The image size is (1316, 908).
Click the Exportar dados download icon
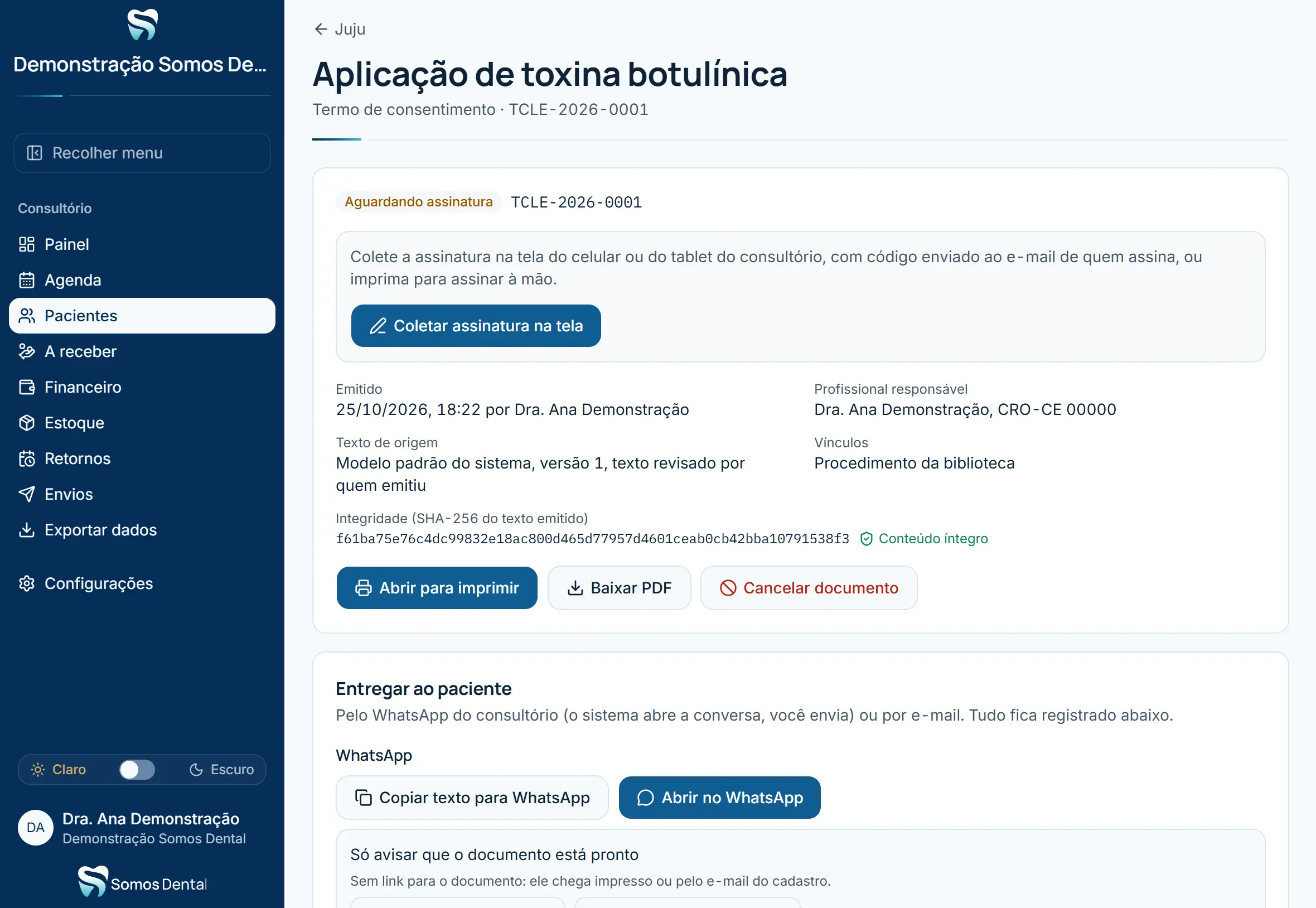coord(27,530)
